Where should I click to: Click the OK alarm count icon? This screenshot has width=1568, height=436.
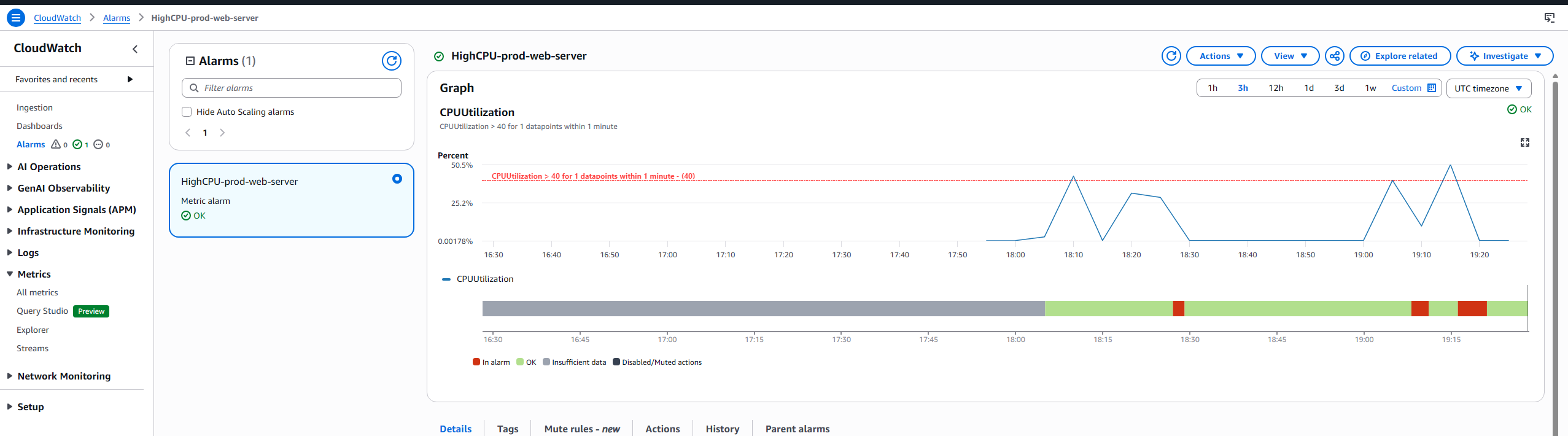point(77,144)
